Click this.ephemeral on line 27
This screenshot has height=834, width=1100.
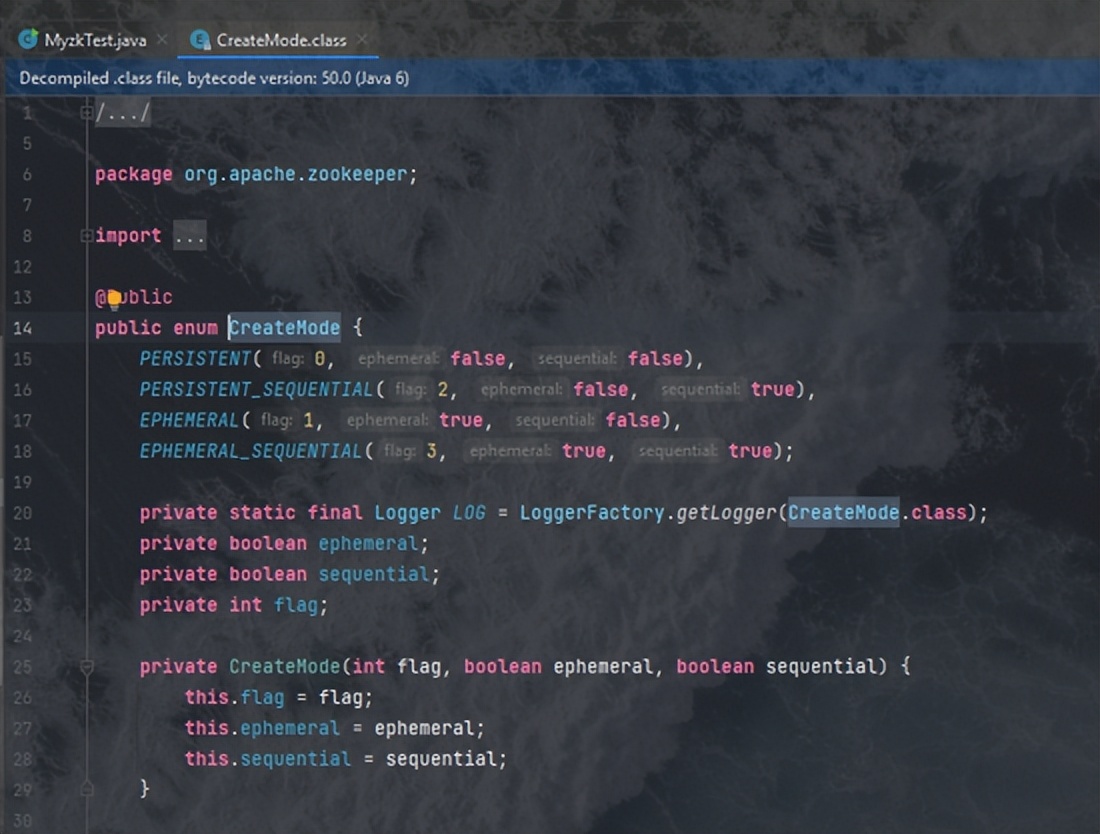(x=262, y=728)
